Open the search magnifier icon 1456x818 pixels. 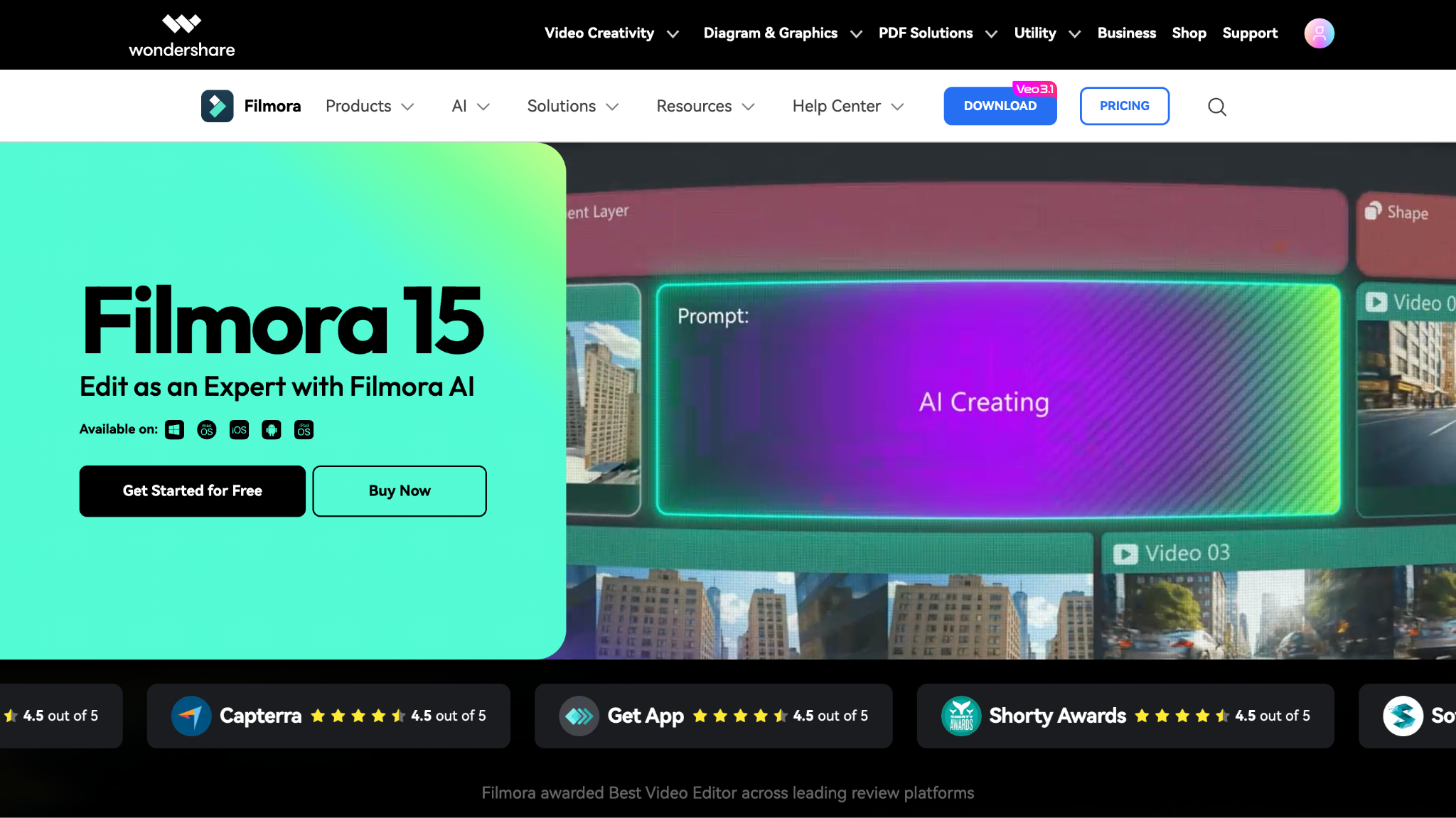click(x=1217, y=107)
